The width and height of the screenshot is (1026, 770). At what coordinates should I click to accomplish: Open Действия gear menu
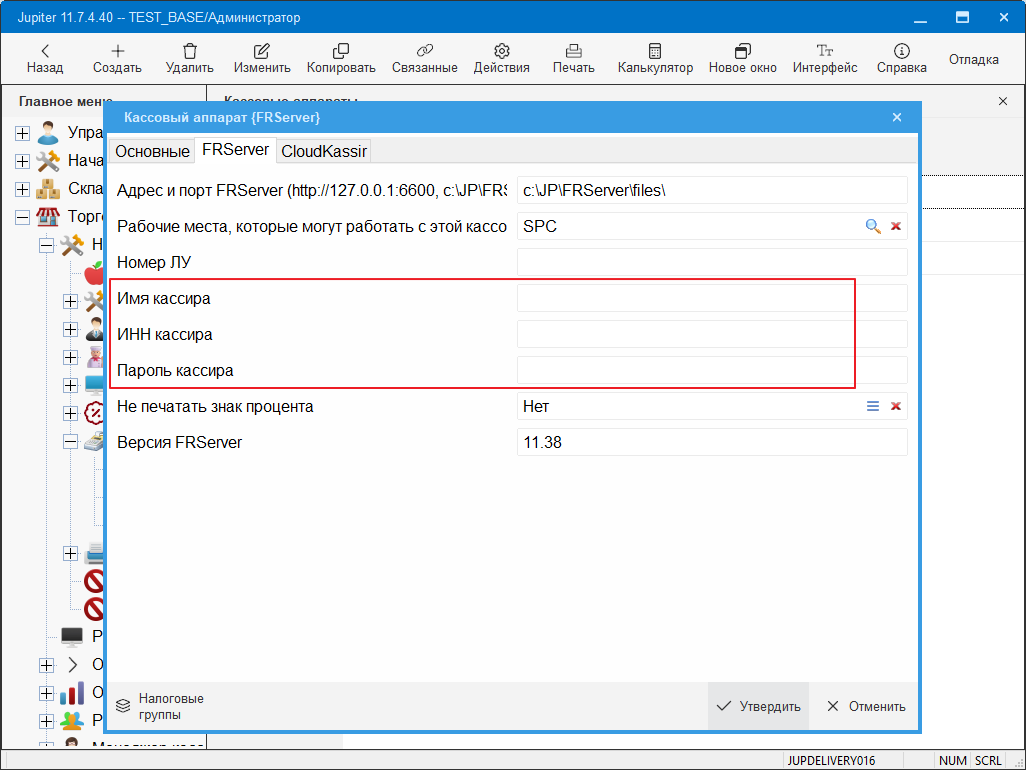click(502, 51)
